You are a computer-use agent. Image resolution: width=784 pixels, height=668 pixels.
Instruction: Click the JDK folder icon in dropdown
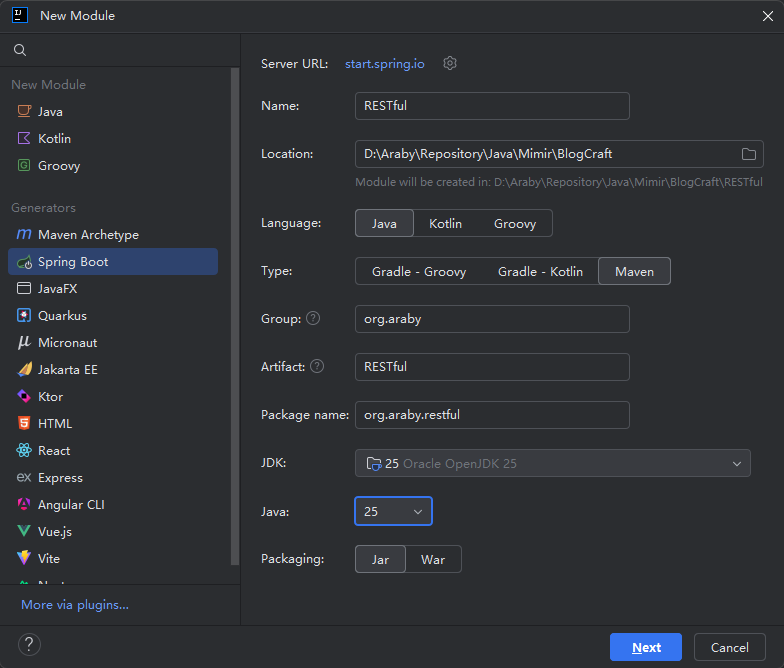pyautogui.click(x=374, y=464)
